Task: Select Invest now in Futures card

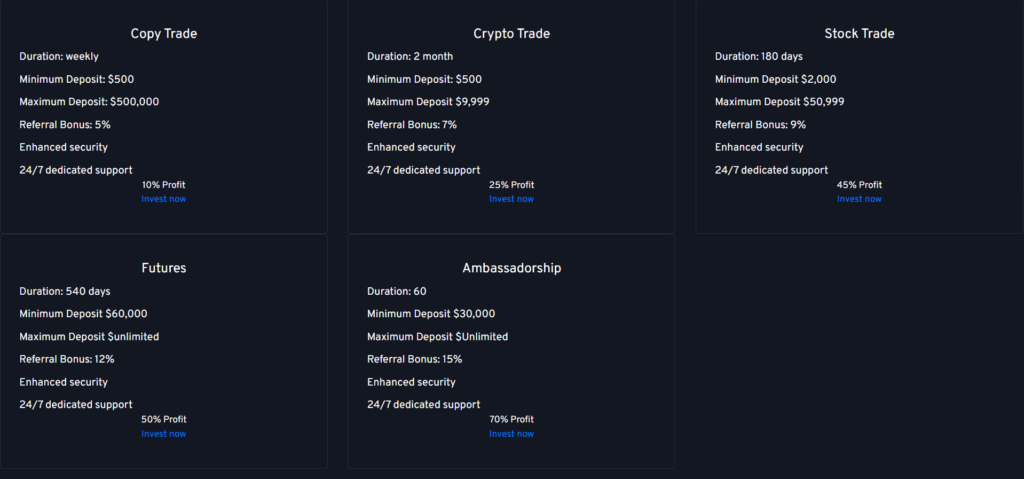Action: 163,434
